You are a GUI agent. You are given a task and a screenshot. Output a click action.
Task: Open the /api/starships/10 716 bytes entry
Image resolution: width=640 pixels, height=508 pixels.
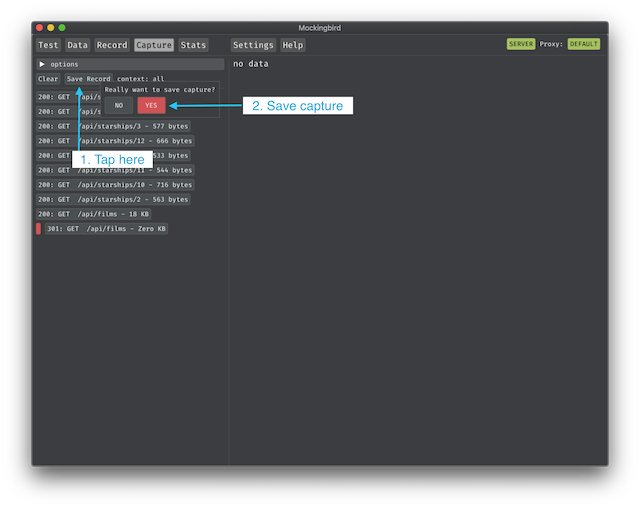[114, 185]
